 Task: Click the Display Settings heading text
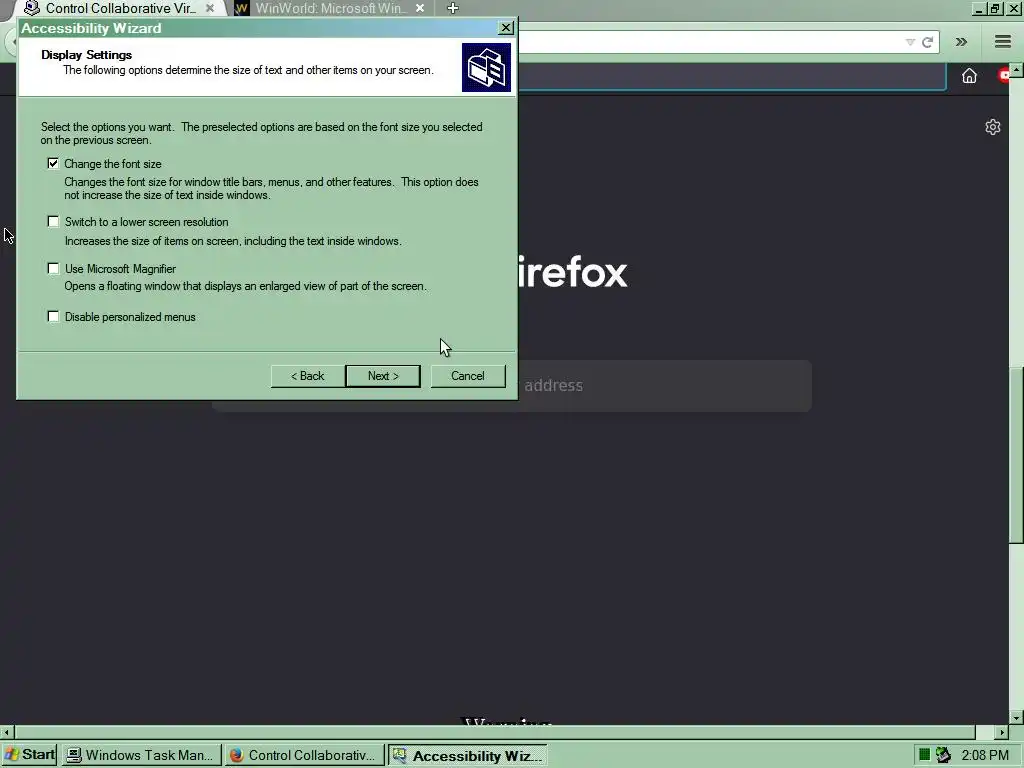(x=86, y=55)
